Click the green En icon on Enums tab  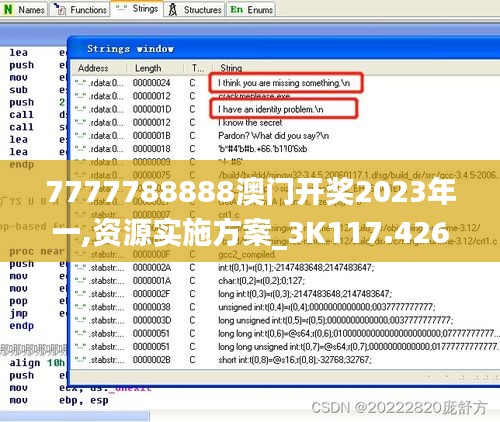[x=236, y=9]
